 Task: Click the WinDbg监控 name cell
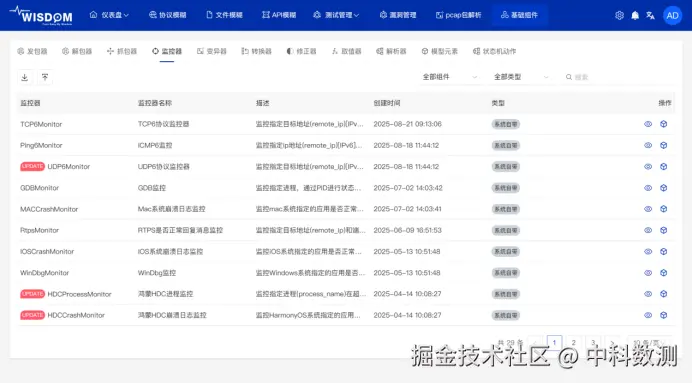click(157, 273)
